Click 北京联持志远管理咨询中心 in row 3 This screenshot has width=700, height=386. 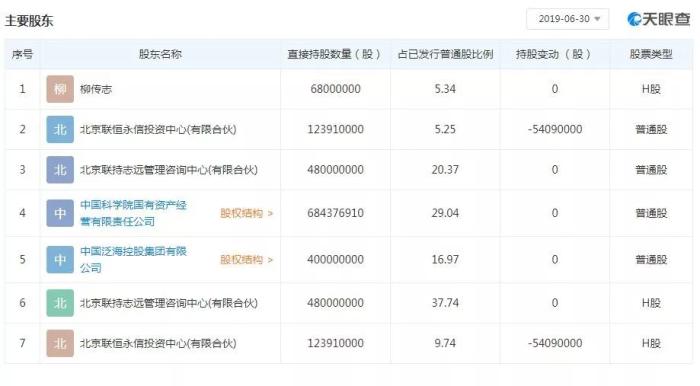[169, 170]
